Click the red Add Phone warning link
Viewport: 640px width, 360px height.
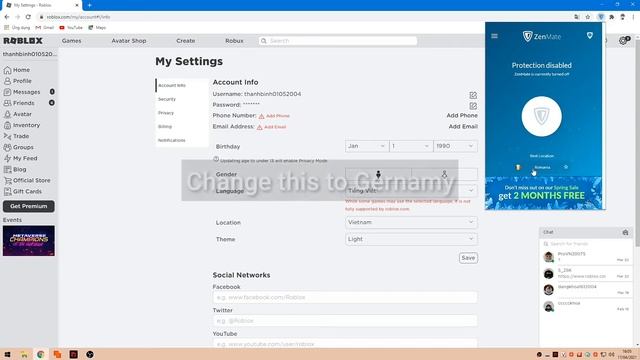click(274, 116)
